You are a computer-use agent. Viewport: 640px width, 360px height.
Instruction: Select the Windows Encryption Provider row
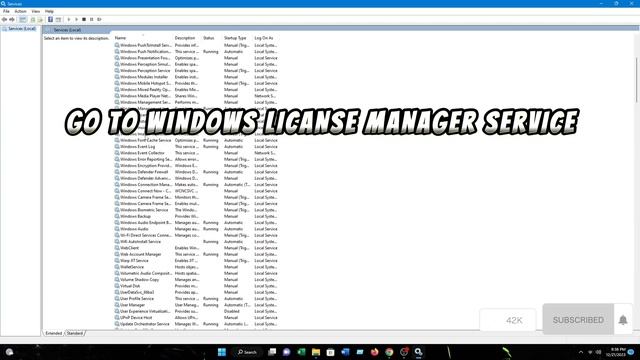(x=196, y=165)
